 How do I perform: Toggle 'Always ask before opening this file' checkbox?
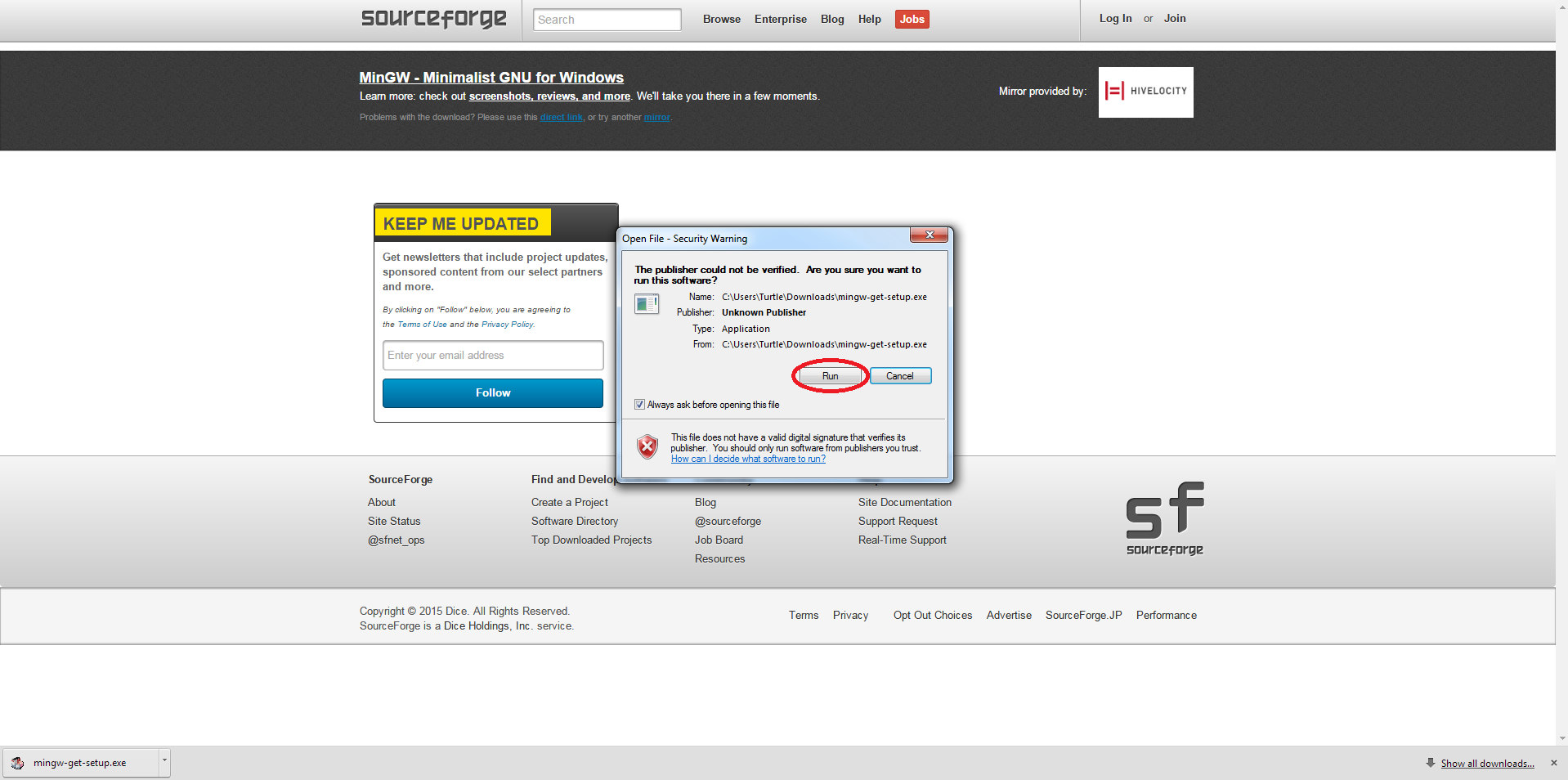(x=639, y=405)
